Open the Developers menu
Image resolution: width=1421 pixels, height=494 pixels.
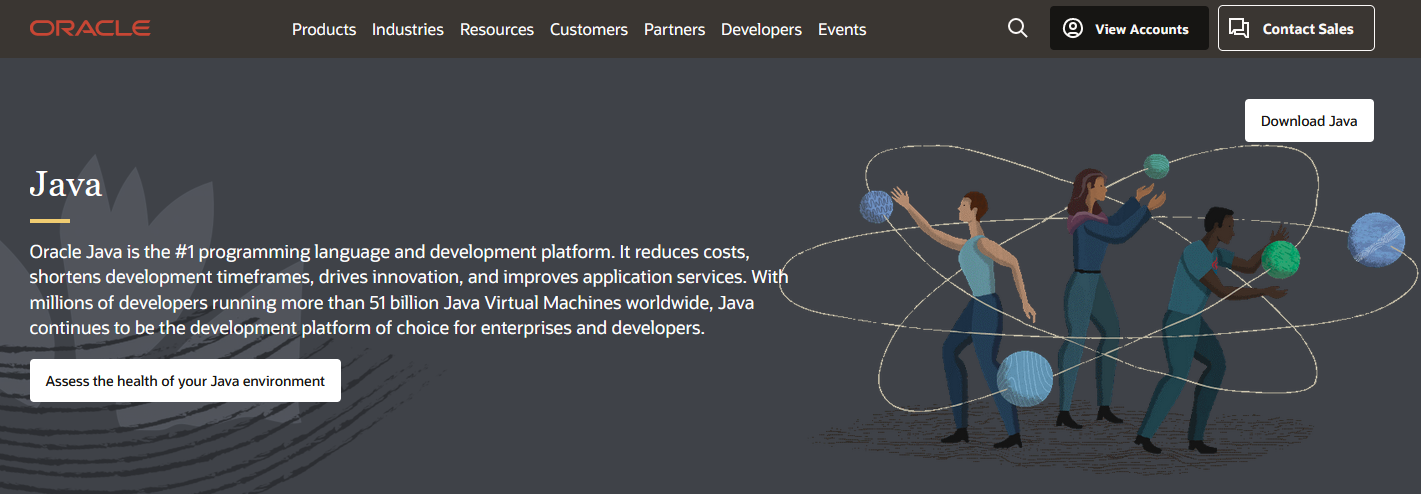pyautogui.click(x=761, y=29)
